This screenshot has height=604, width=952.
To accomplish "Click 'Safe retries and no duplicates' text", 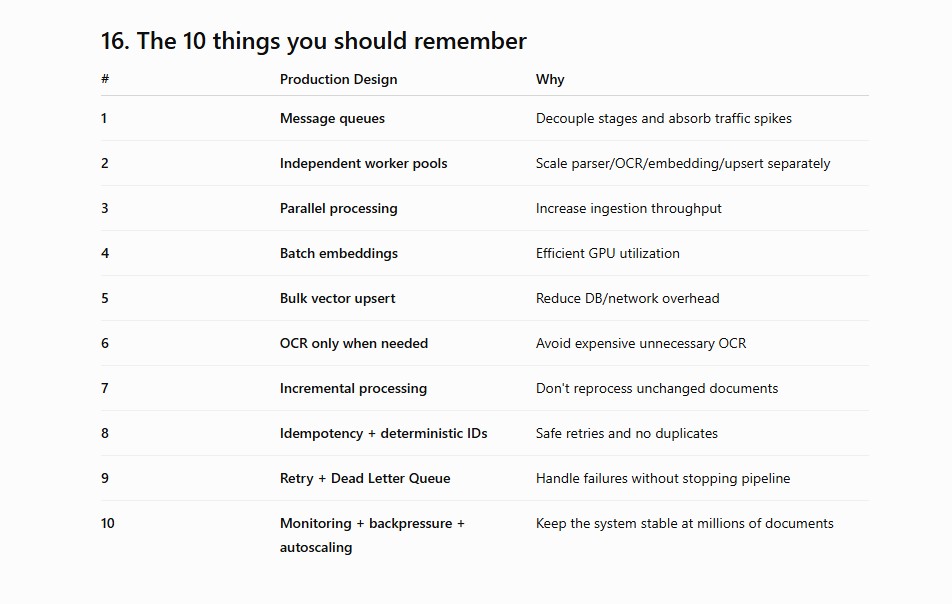I will tap(627, 433).
